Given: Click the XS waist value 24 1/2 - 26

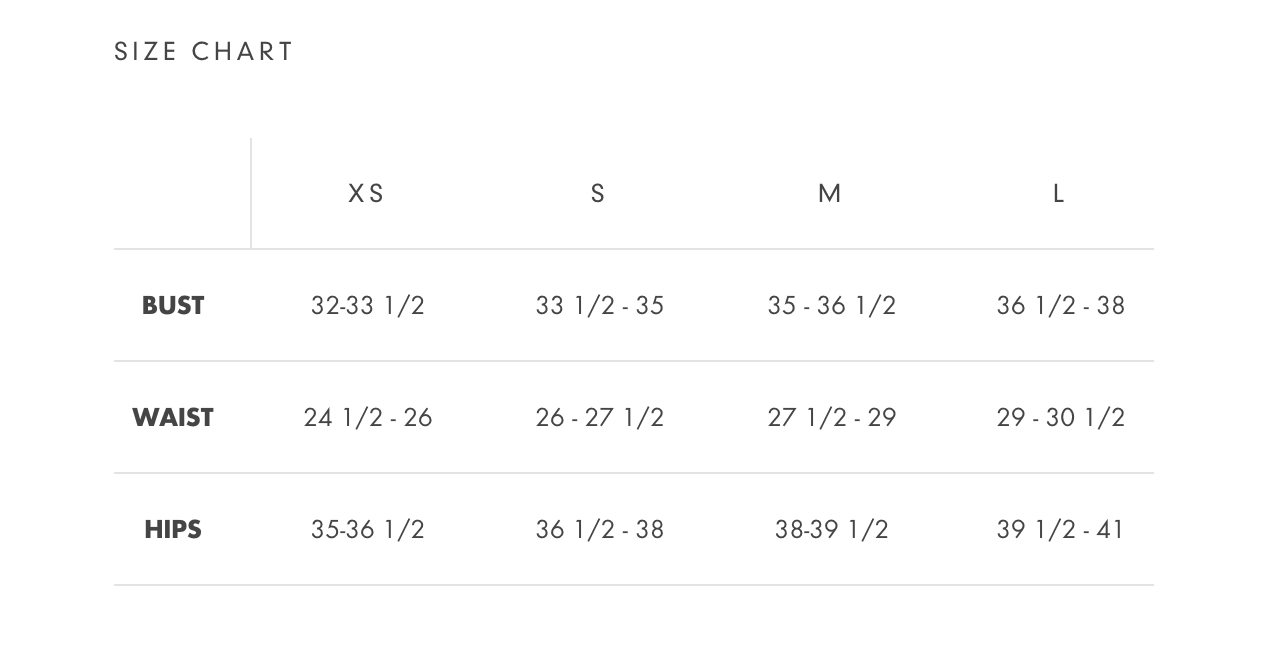Looking at the screenshot, I should [x=368, y=417].
